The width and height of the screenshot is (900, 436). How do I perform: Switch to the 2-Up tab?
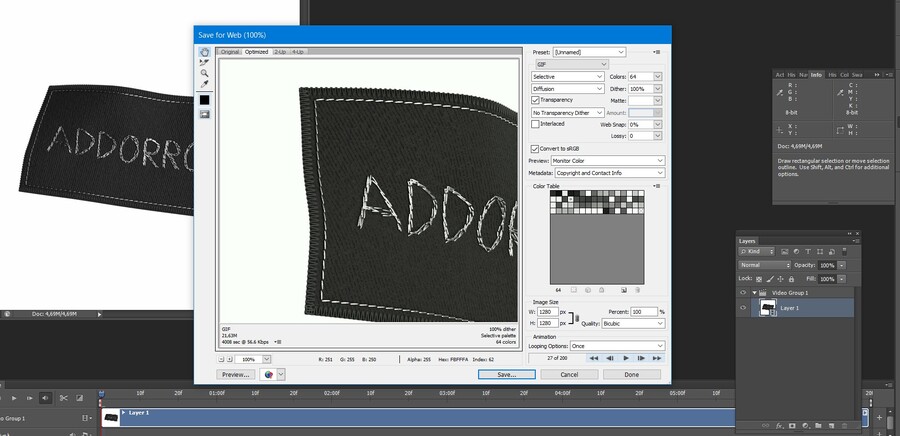281,51
